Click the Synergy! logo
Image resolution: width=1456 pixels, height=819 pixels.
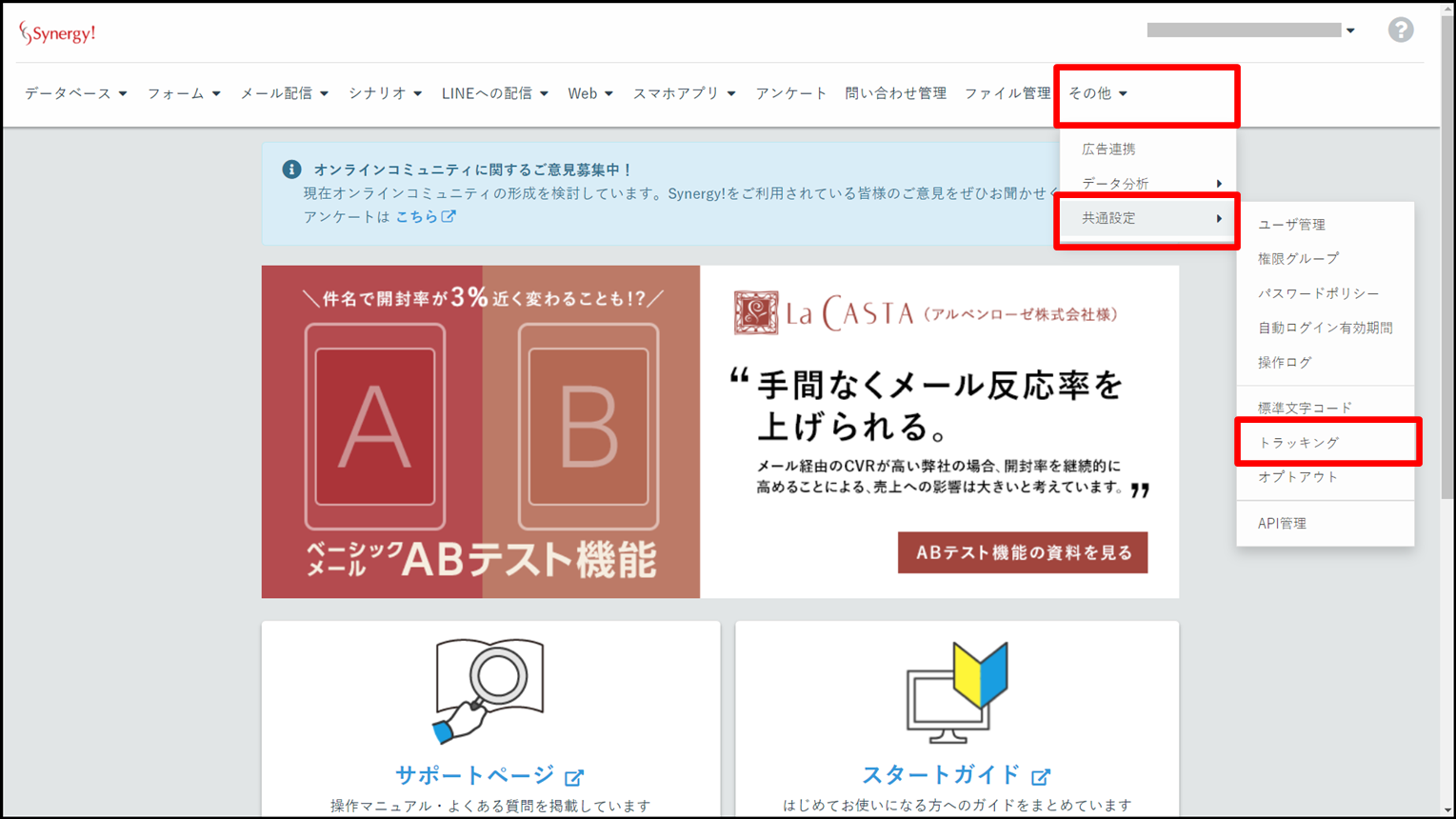57,33
